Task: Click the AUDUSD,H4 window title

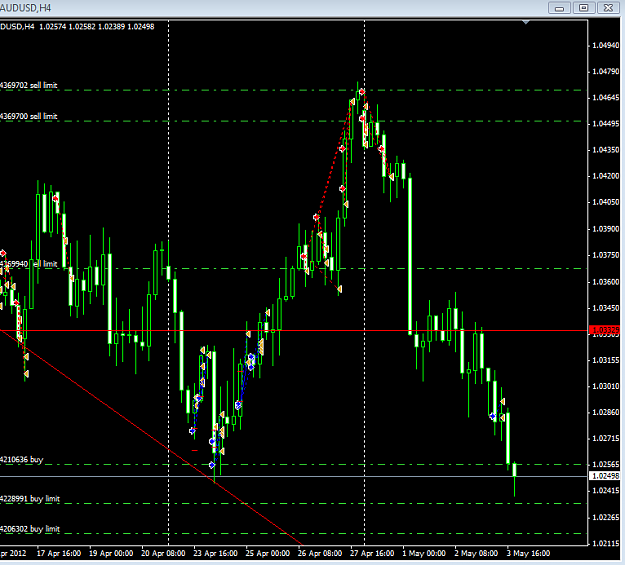Action: [26, 8]
